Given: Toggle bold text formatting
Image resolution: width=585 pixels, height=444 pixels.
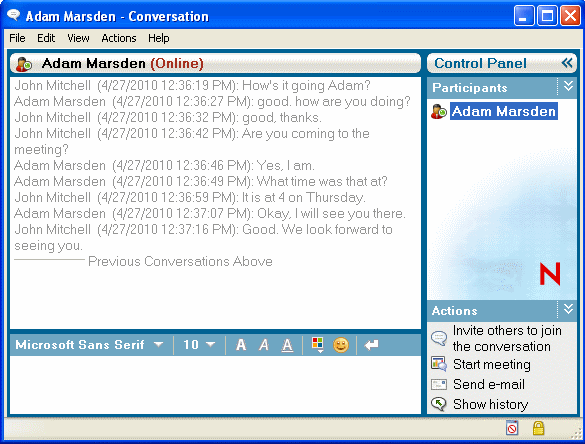Looking at the screenshot, I should pos(241,345).
